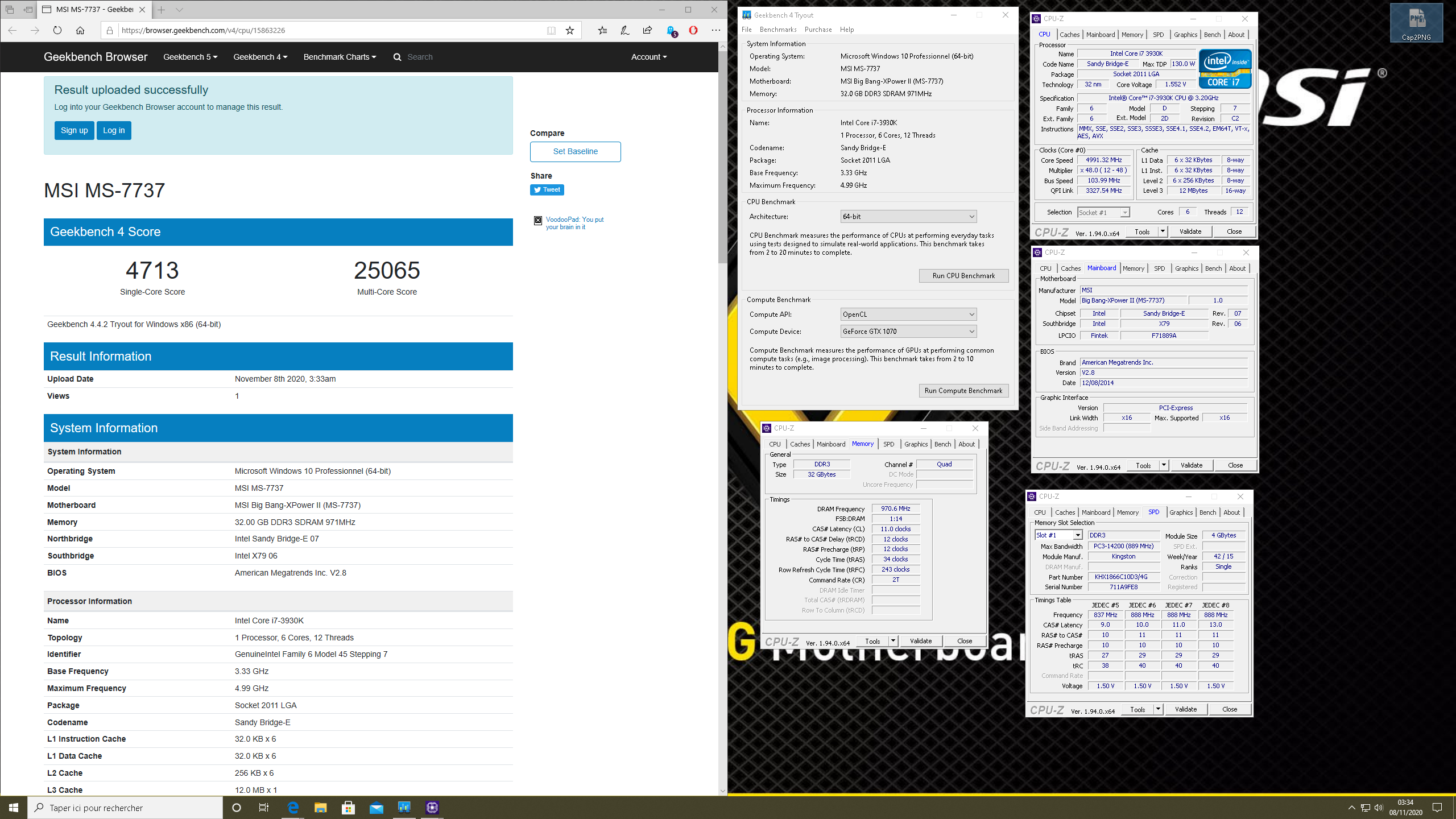This screenshot has height=819, width=1456.
Task: Expand Account dropdown menu
Action: 648,57
